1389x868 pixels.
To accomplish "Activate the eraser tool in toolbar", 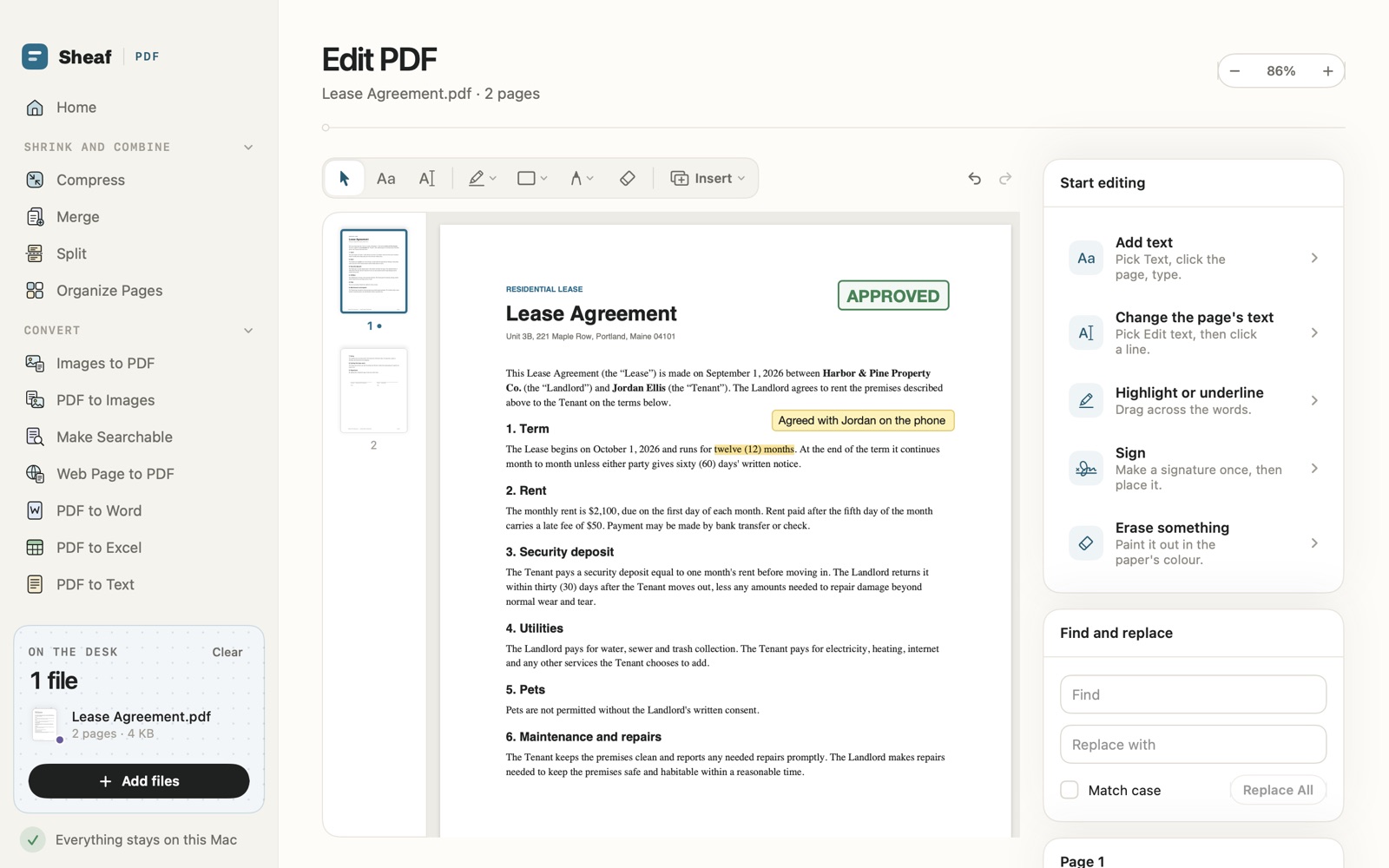I will 628,178.
